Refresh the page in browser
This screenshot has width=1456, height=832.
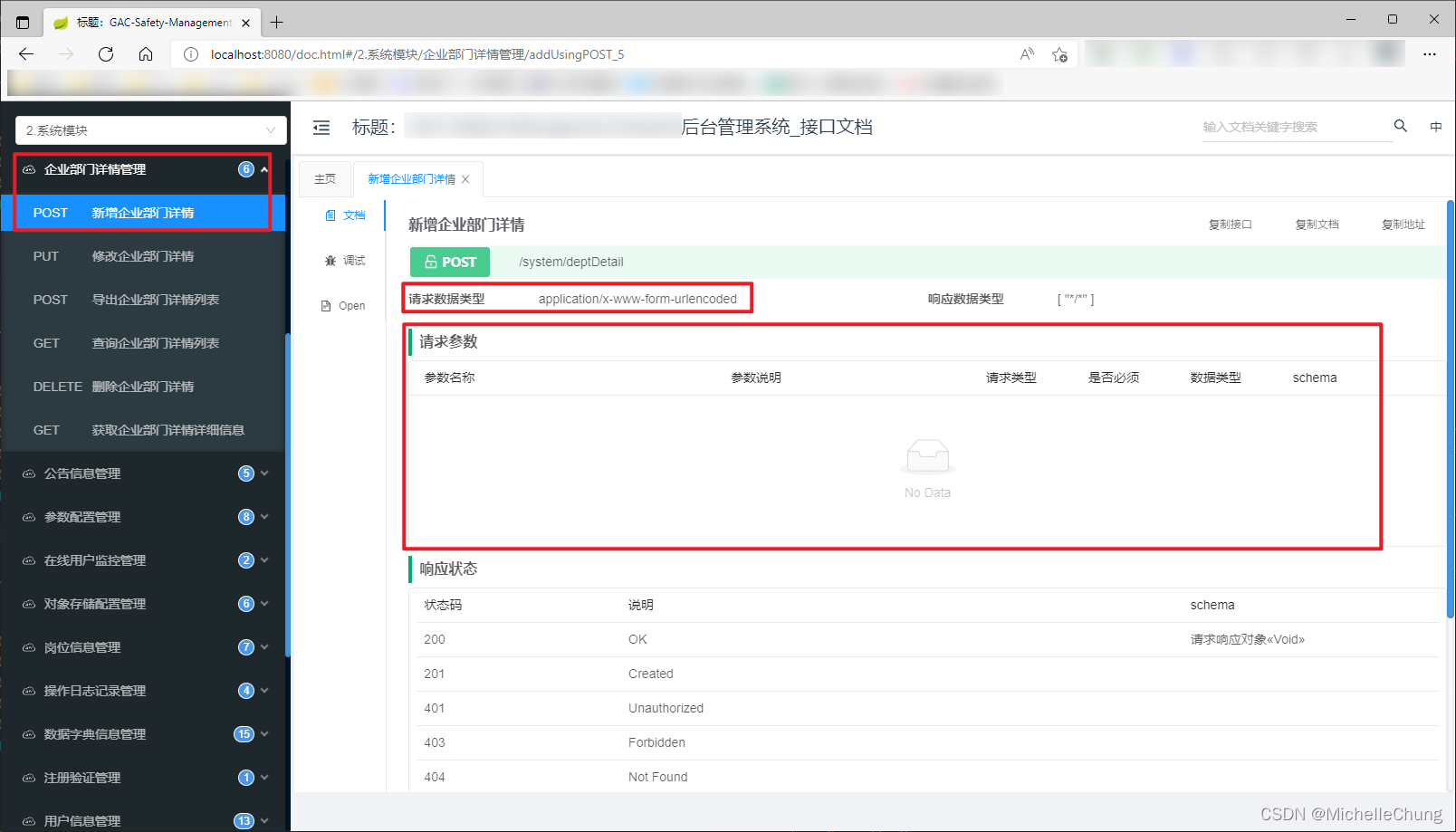pyautogui.click(x=106, y=54)
